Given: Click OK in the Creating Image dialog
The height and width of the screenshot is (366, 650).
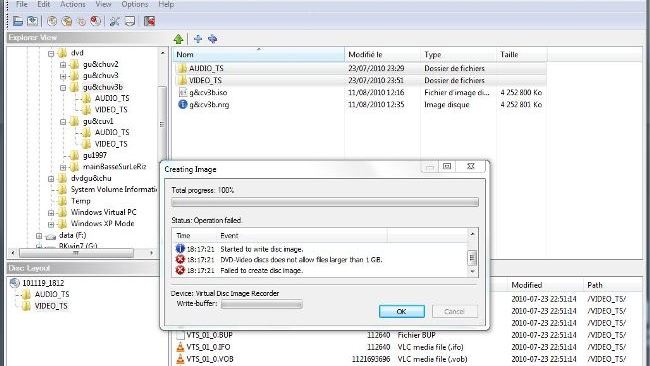Looking at the screenshot, I should pos(402,311).
